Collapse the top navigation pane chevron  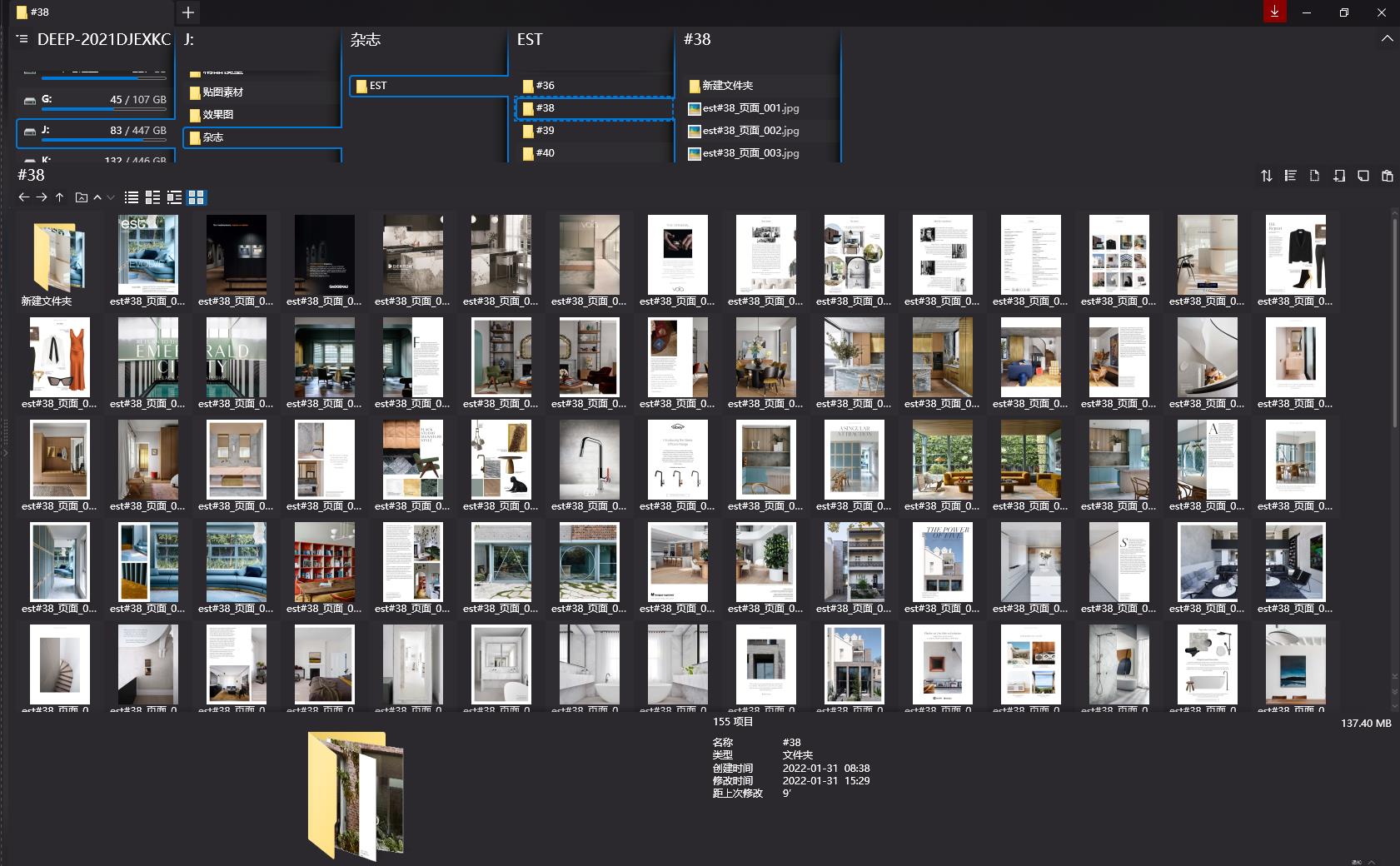(x=1387, y=39)
